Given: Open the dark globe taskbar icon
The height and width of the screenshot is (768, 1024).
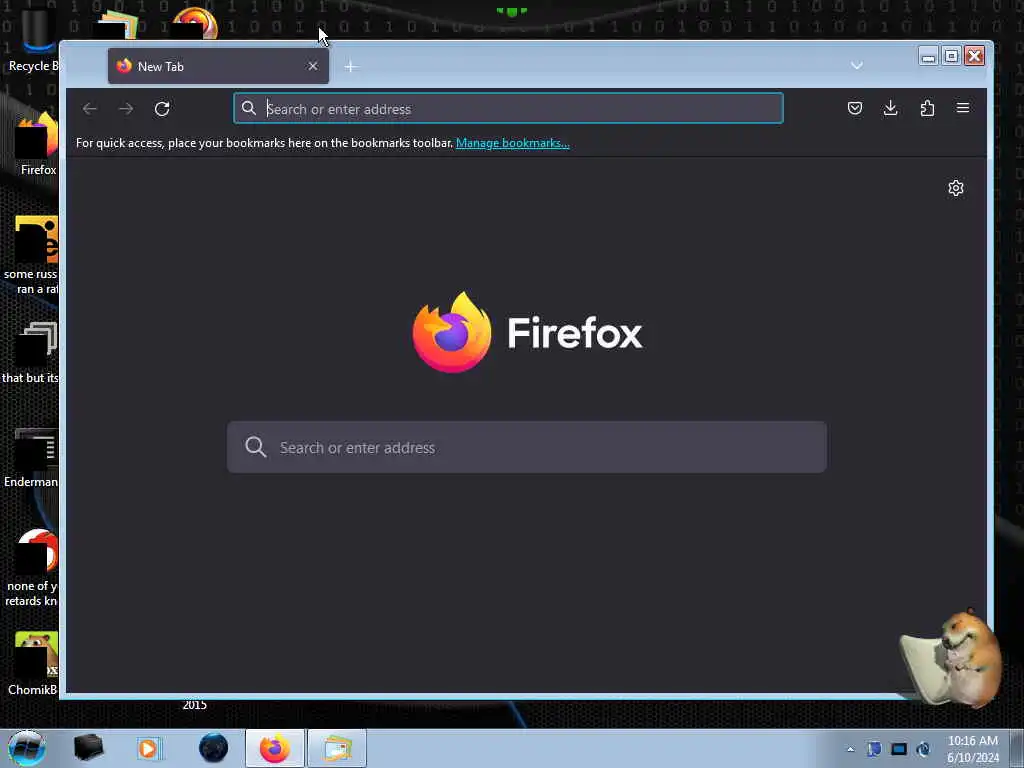Looking at the screenshot, I should point(213,748).
